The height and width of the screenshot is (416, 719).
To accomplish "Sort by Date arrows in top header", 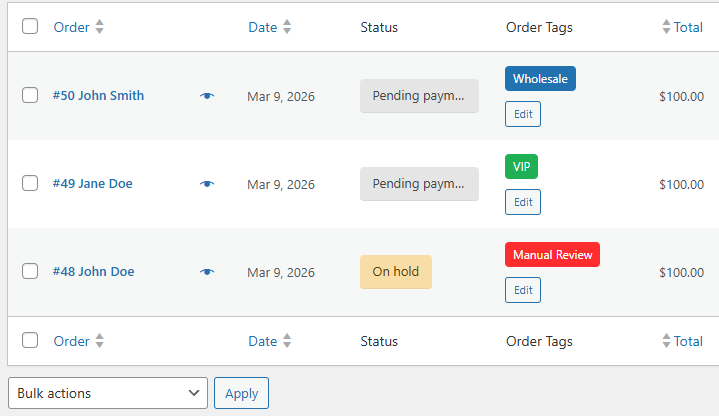I will (287, 27).
